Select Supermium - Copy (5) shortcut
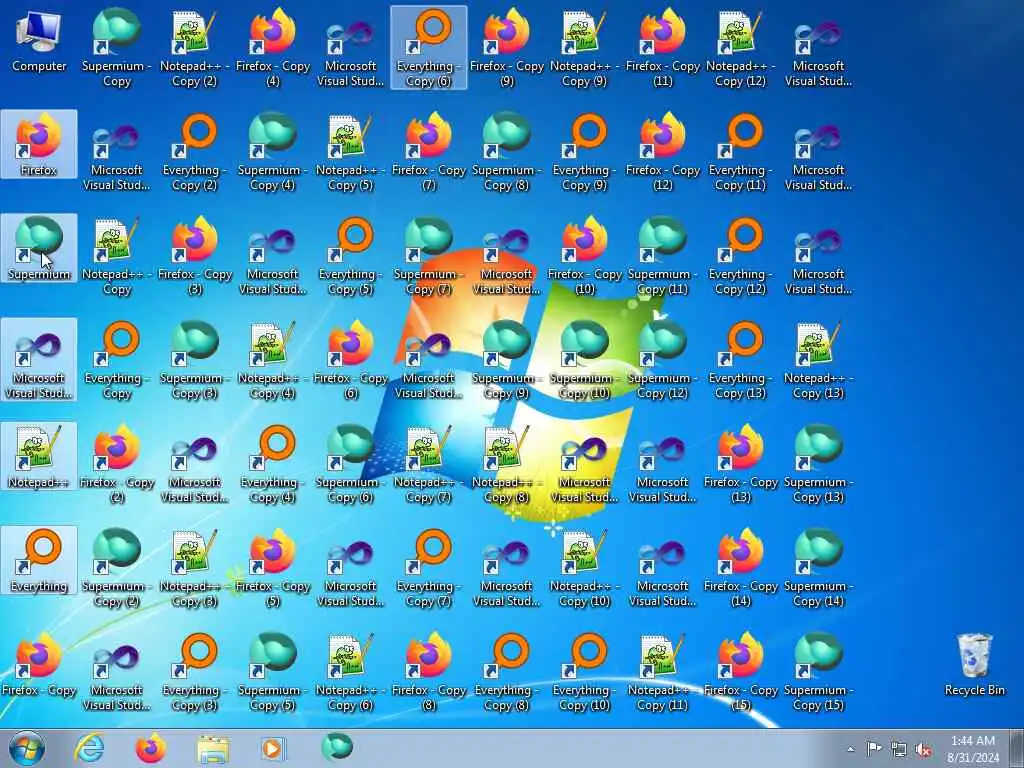The width and height of the screenshot is (1024, 768). [x=272, y=671]
